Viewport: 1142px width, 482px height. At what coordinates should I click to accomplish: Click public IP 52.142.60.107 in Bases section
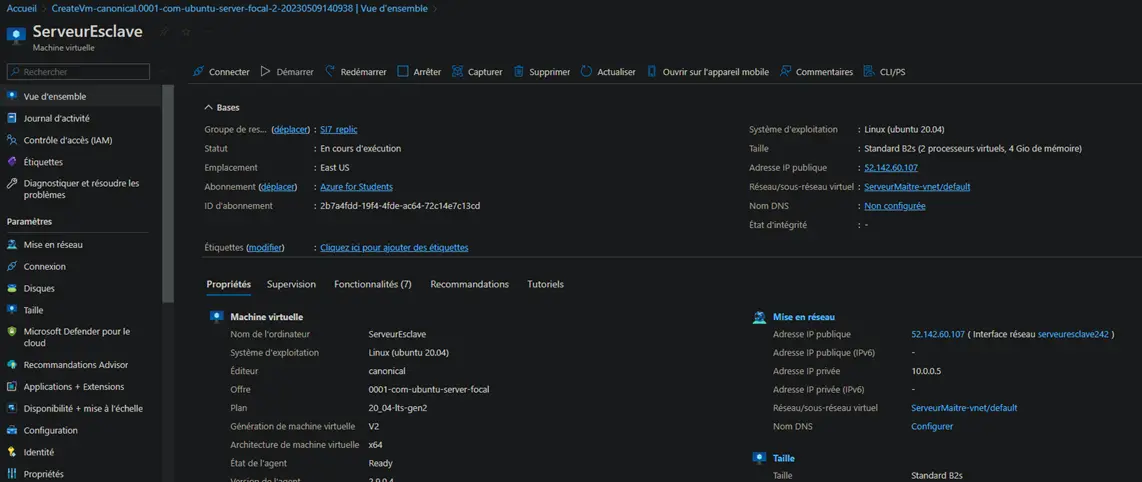point(891,167)
